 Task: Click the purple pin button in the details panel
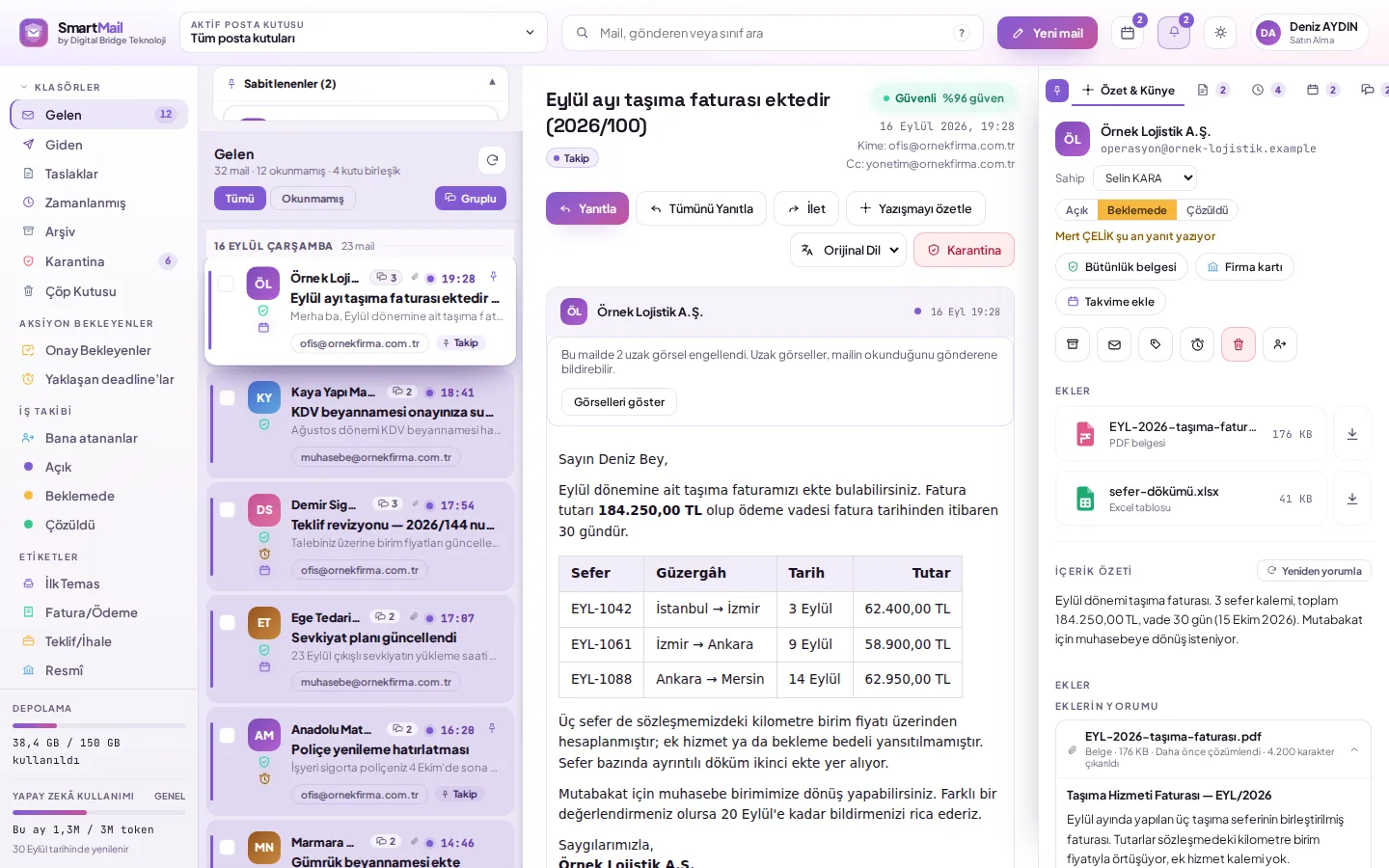click(1057, 91)
